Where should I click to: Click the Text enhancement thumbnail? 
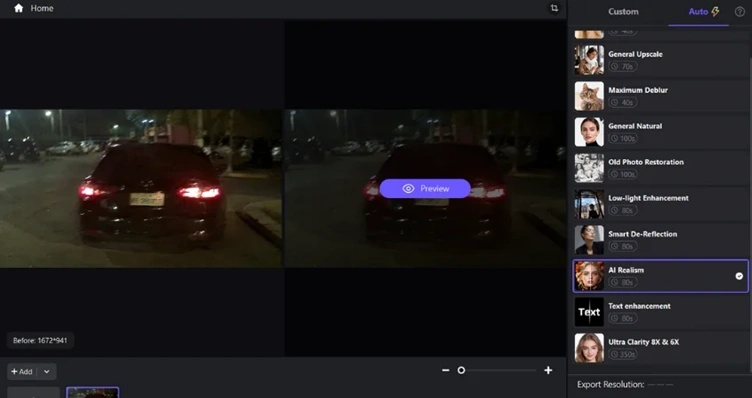coord(589,312)
